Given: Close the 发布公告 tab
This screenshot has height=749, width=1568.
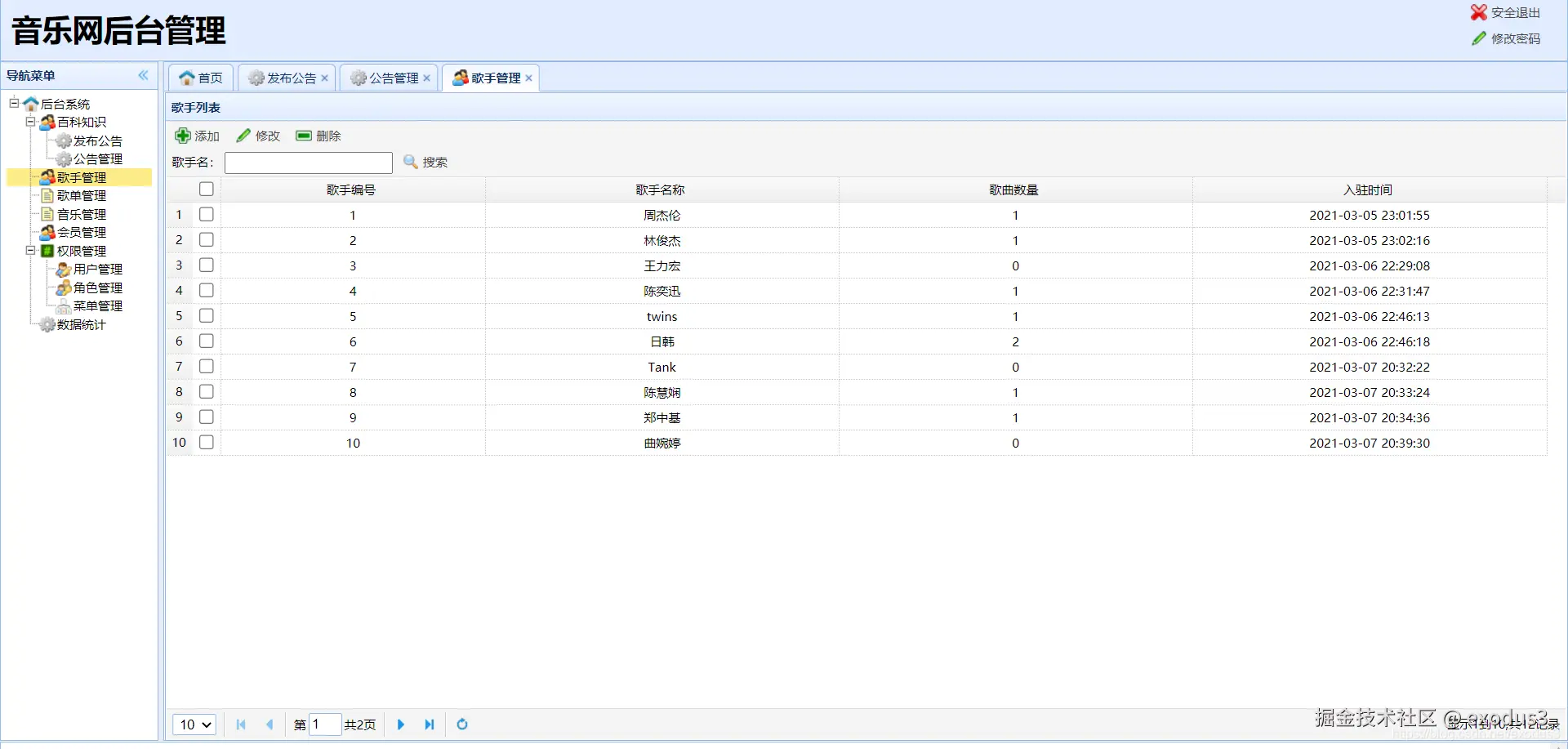Looking at the screenshot, I should pos(324,78).
